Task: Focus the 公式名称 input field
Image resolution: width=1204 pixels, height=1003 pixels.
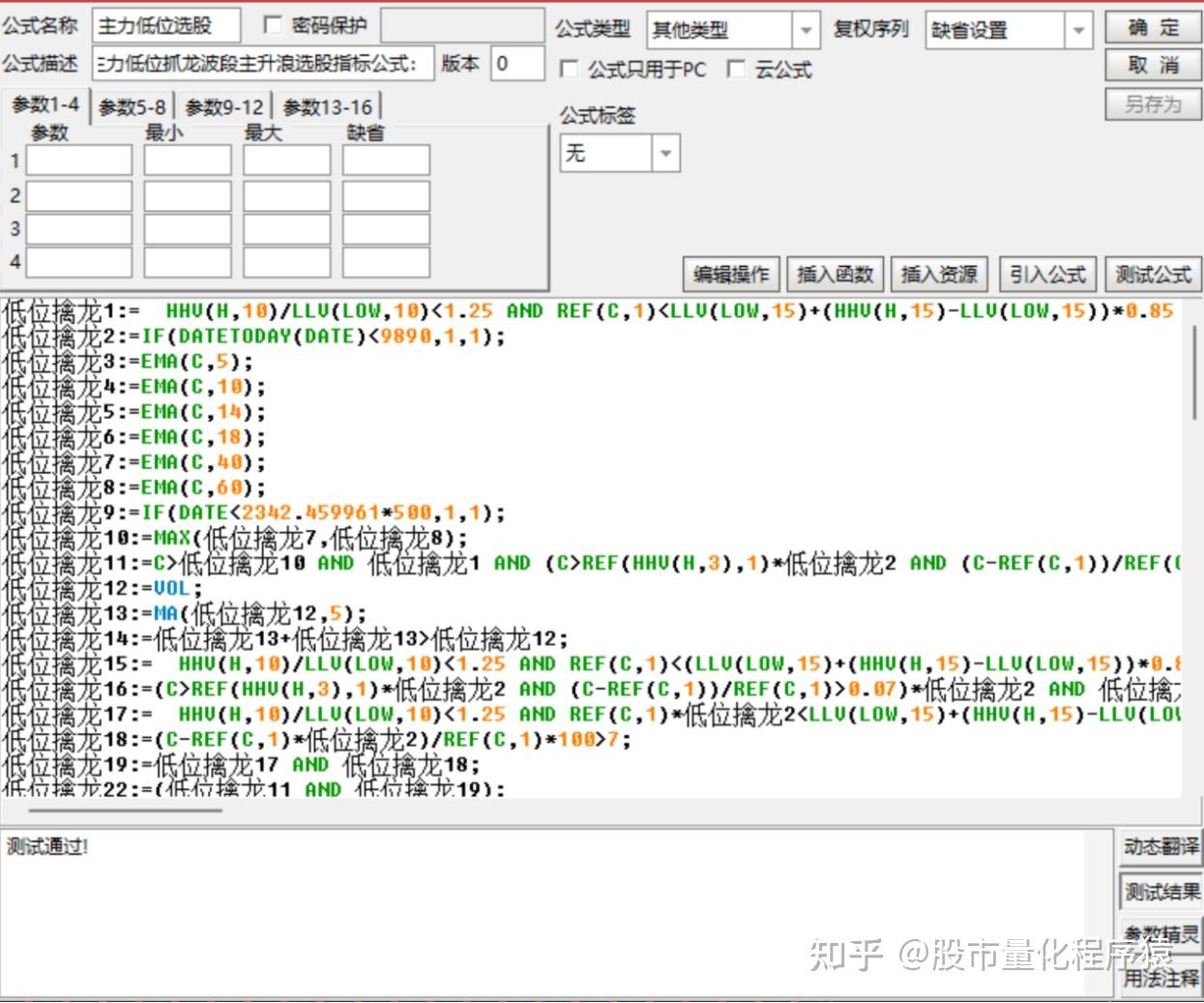Action: click(x=166, y=26)
